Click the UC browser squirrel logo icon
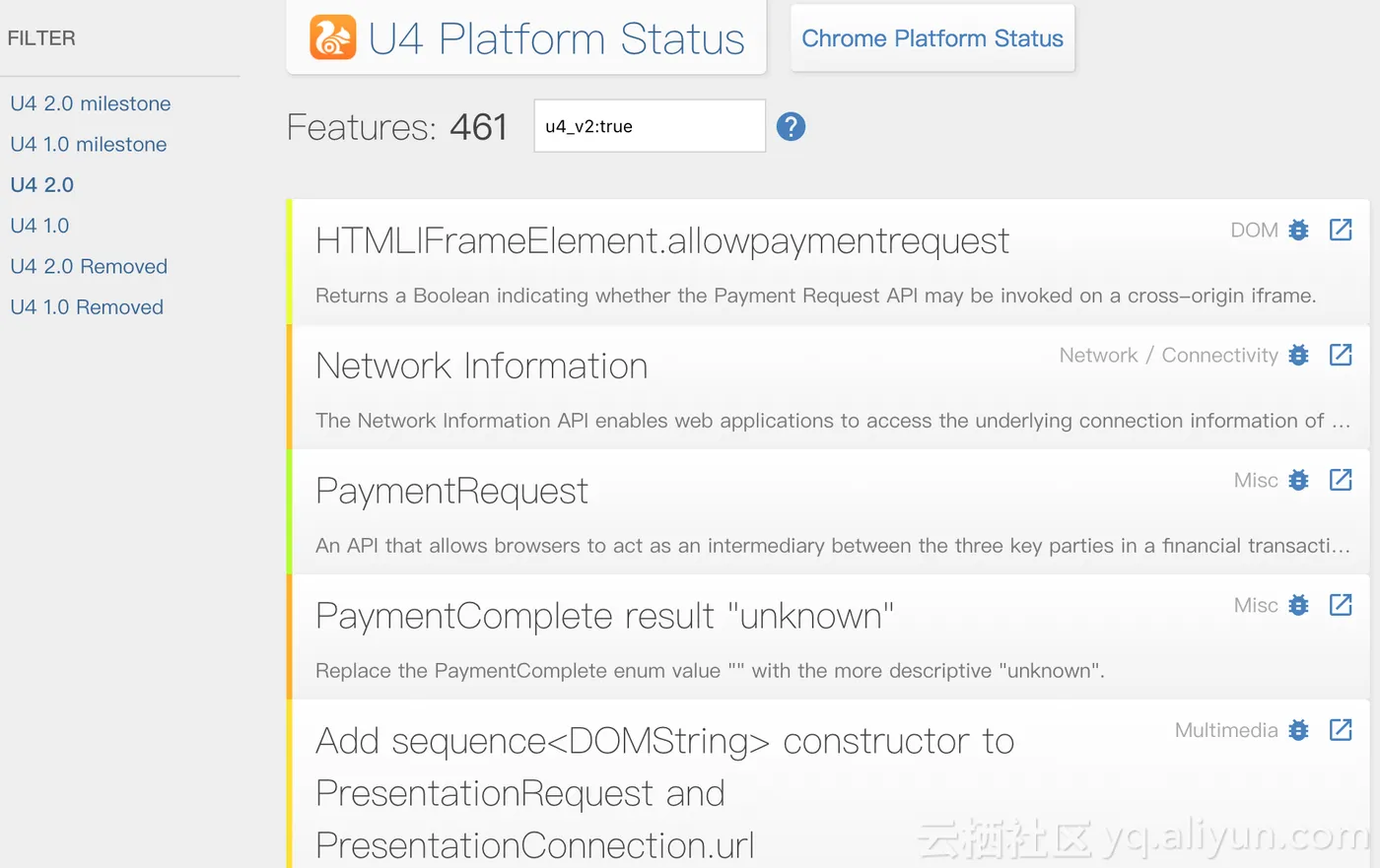Screen dimensions: 1380x868 [333, 37]
